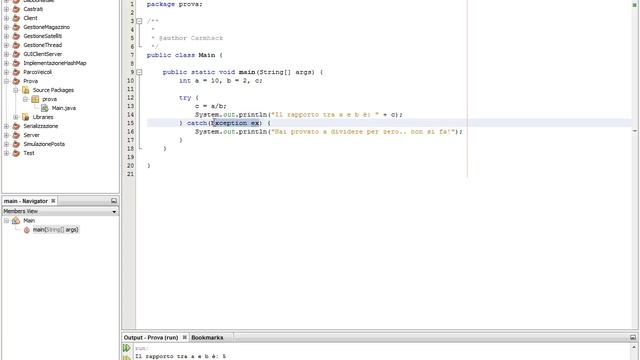Image resolution: width=640 pixels, height=360 pixels.
Task: Collapse the Source Packages node
Action: coord(16,90)
